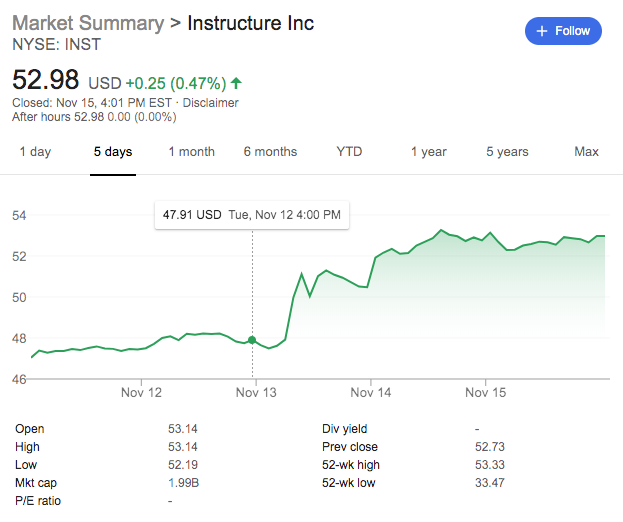Click the Nov 12 axis label
Screen dimensions: 623x522
pyautogui.click(x=141, y=393)
